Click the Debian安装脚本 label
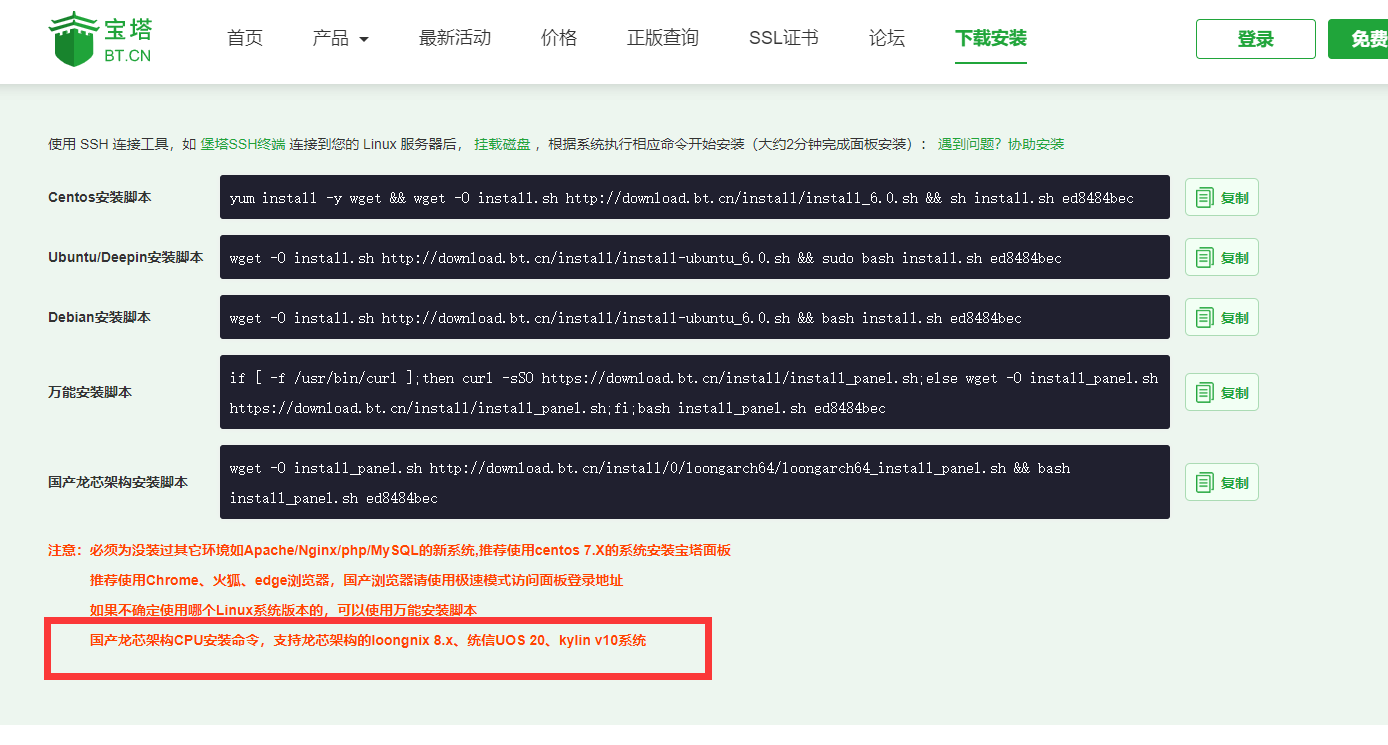This screenshot has width=1388, height=745. click(x=99, y=317)
